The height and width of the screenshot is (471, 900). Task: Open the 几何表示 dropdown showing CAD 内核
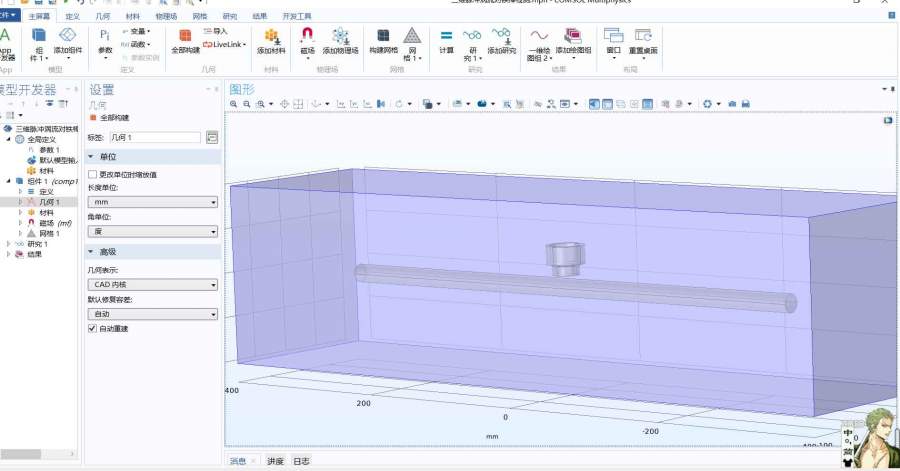(153, 284)
